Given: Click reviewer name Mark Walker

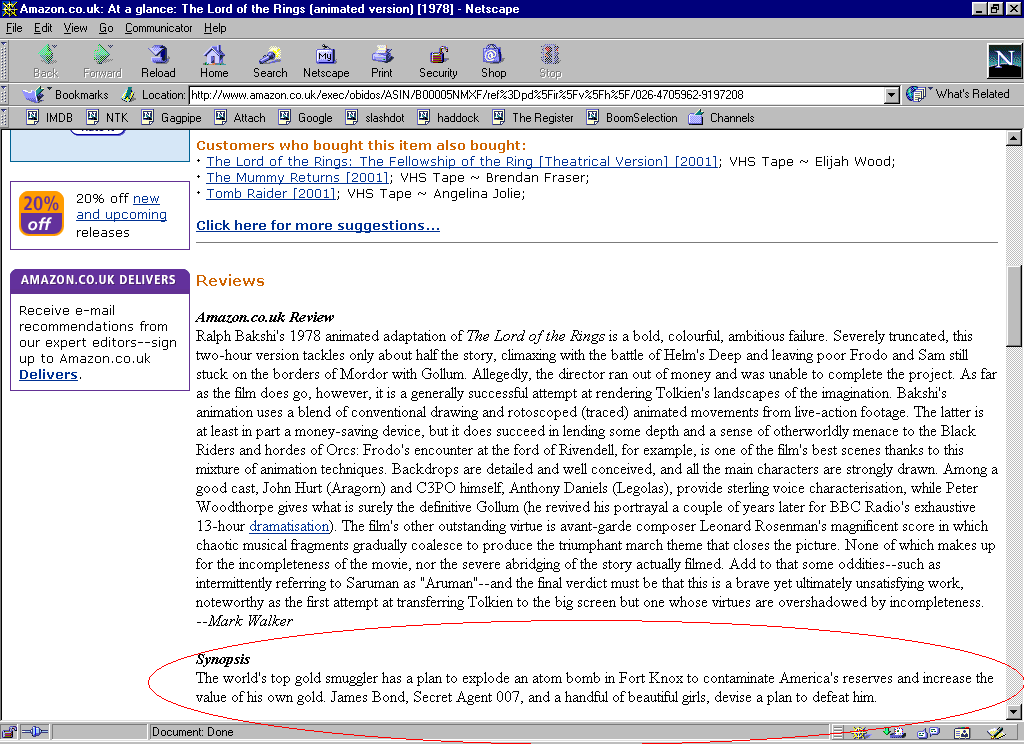Looking at the screenshot, I should tap(250, 621).
